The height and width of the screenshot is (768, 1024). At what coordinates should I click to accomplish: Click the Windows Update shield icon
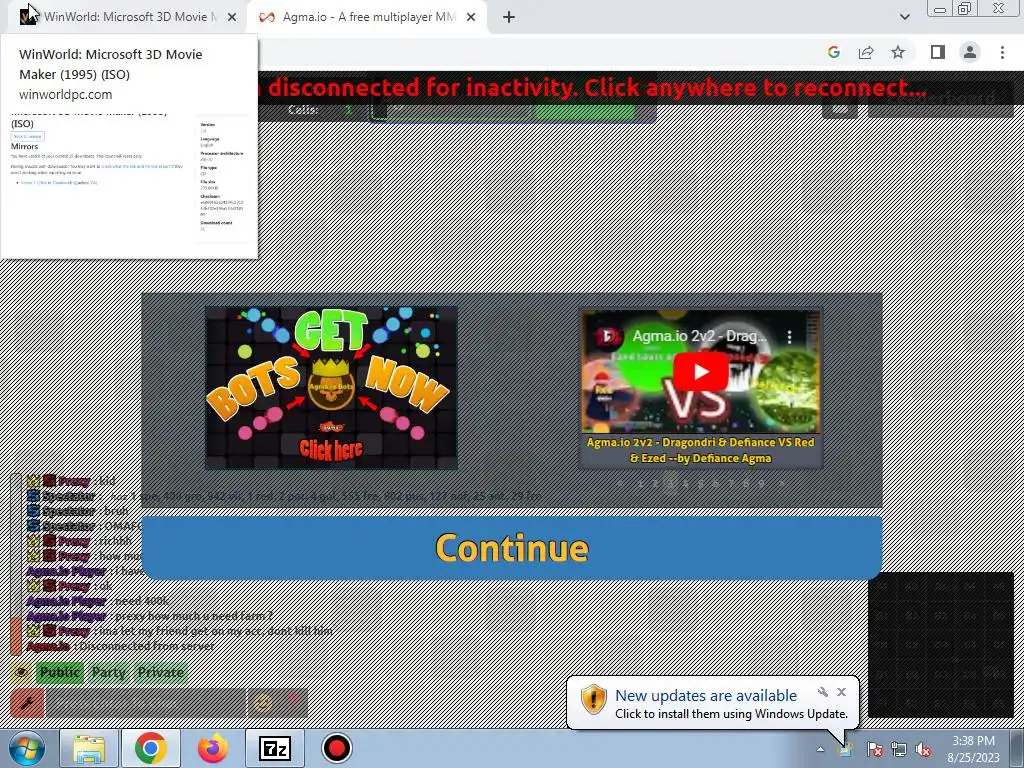(594, 699)
